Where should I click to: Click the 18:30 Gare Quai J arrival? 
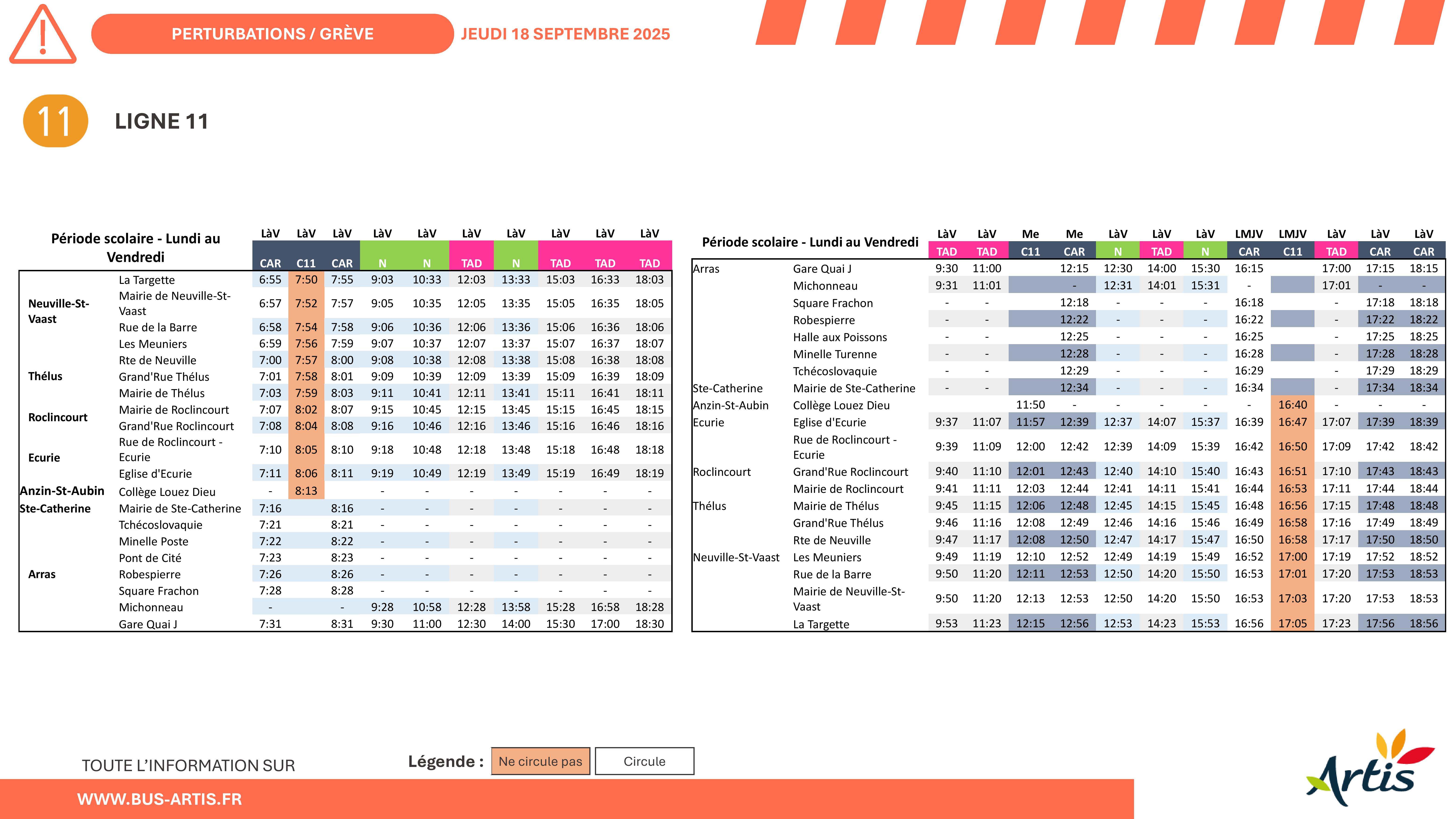tap(650, 624)
